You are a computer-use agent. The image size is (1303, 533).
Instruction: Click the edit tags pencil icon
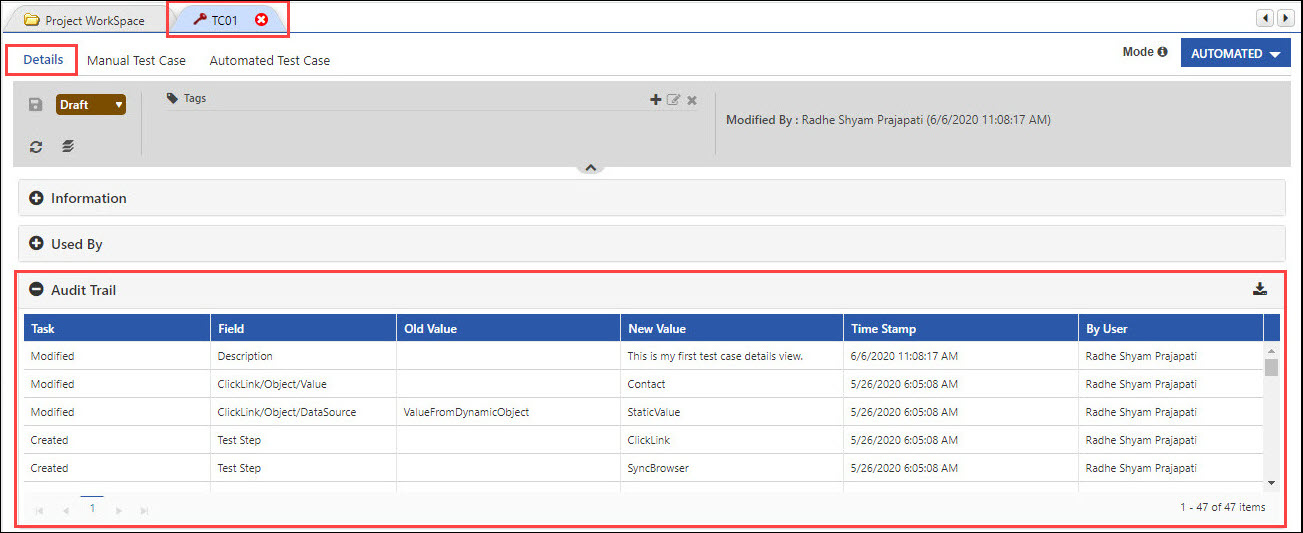click(x=673, y=99)
